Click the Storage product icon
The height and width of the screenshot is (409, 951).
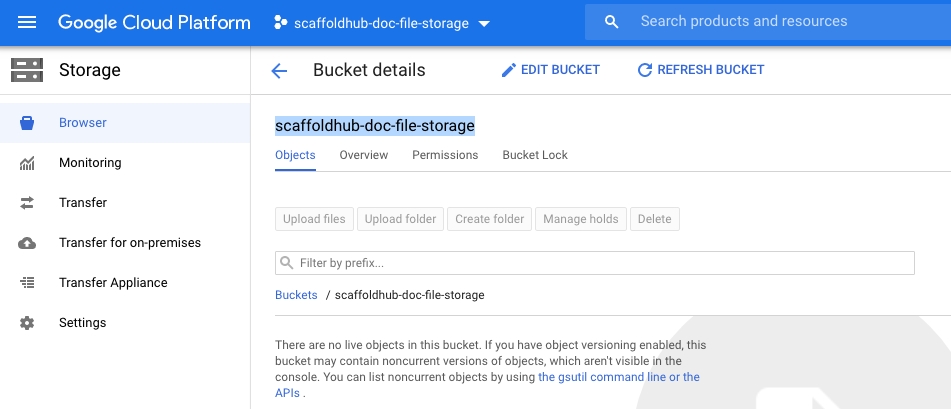pos(27,70)
